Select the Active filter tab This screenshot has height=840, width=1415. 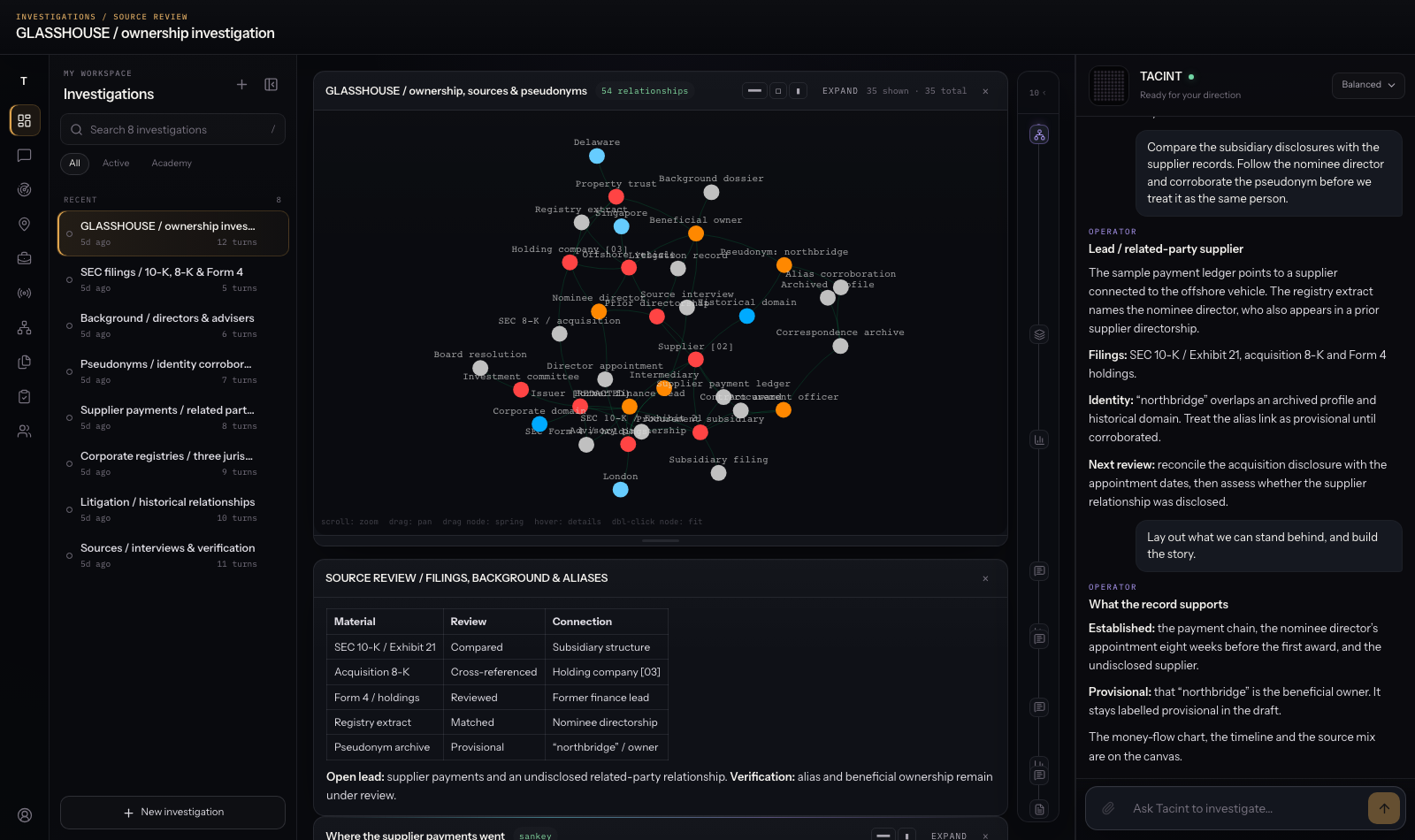[116, 164]
